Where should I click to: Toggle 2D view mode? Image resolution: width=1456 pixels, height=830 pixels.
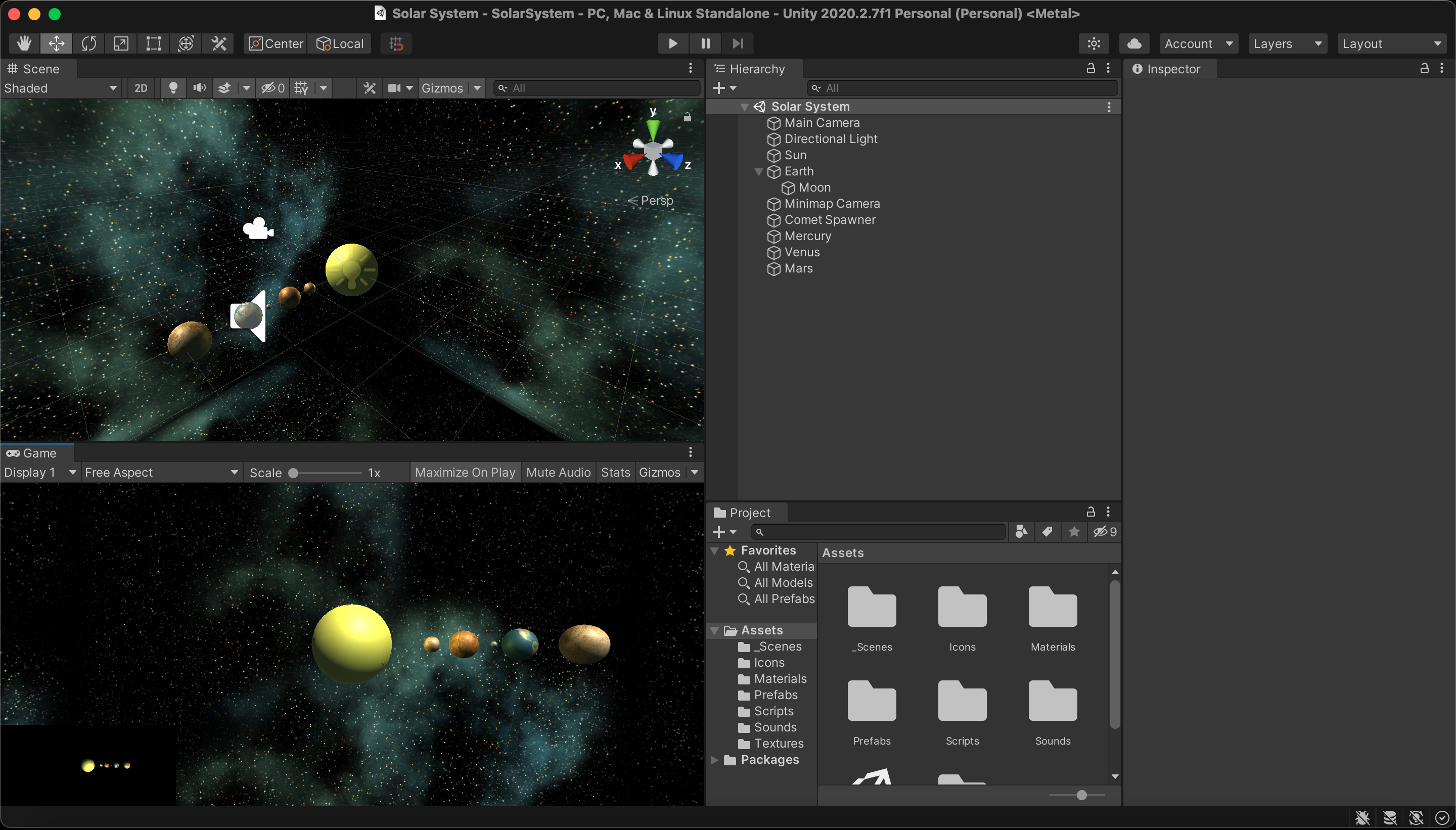[141, 88]
